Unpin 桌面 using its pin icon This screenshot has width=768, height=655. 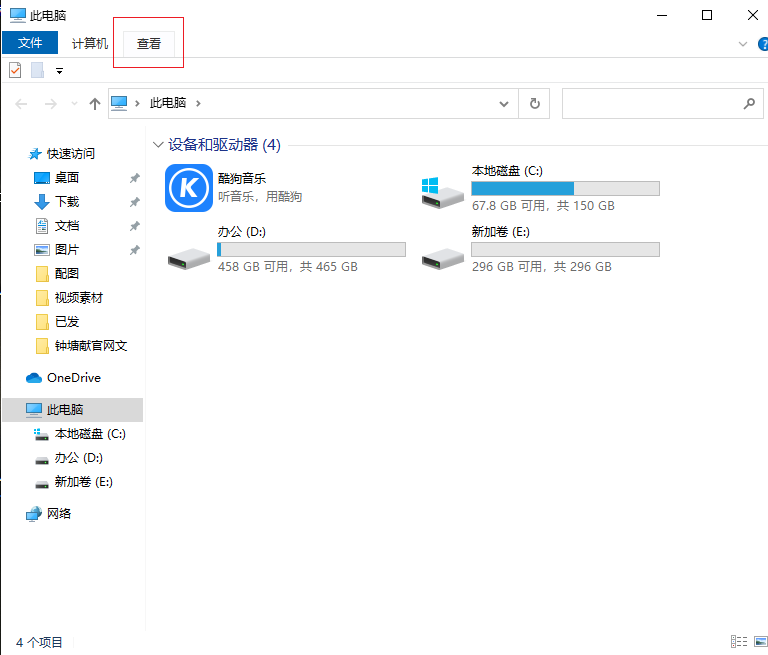point(135,178)
